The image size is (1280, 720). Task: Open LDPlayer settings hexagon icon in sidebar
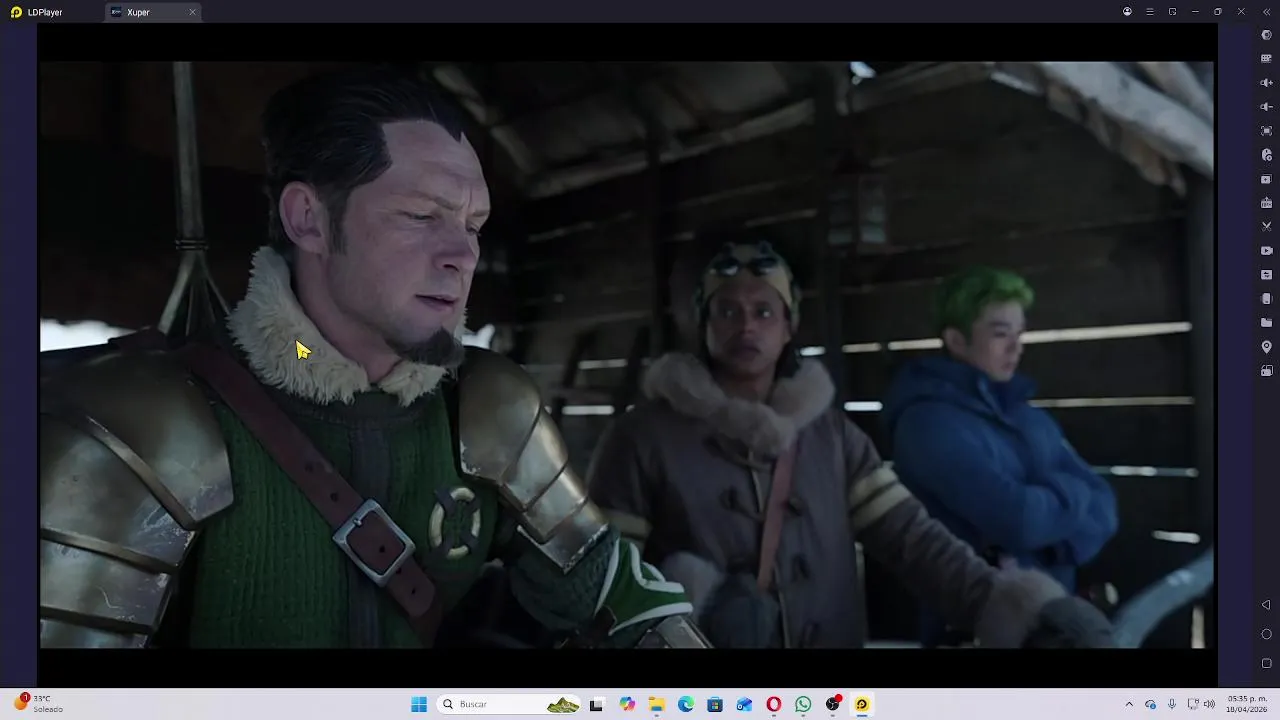pos(1266,35)
